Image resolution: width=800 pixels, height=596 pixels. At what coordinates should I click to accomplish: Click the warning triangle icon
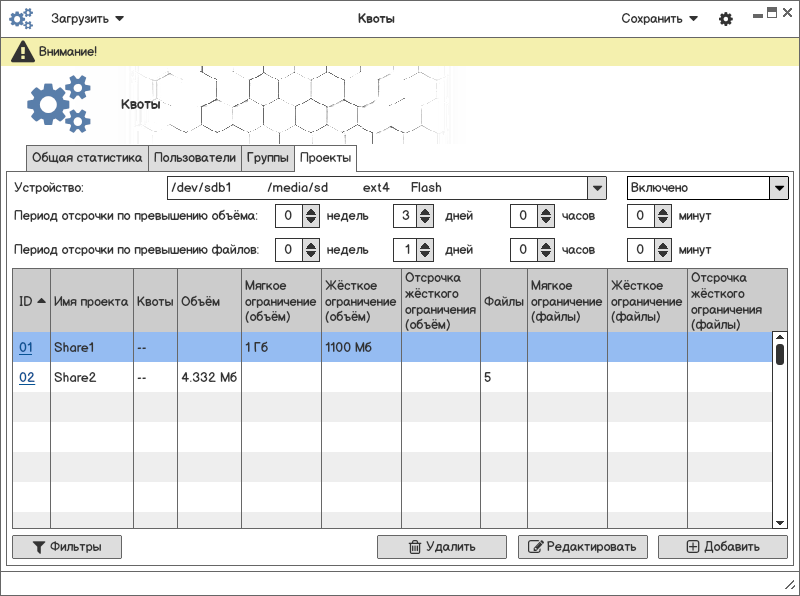[x=22, y=51]
